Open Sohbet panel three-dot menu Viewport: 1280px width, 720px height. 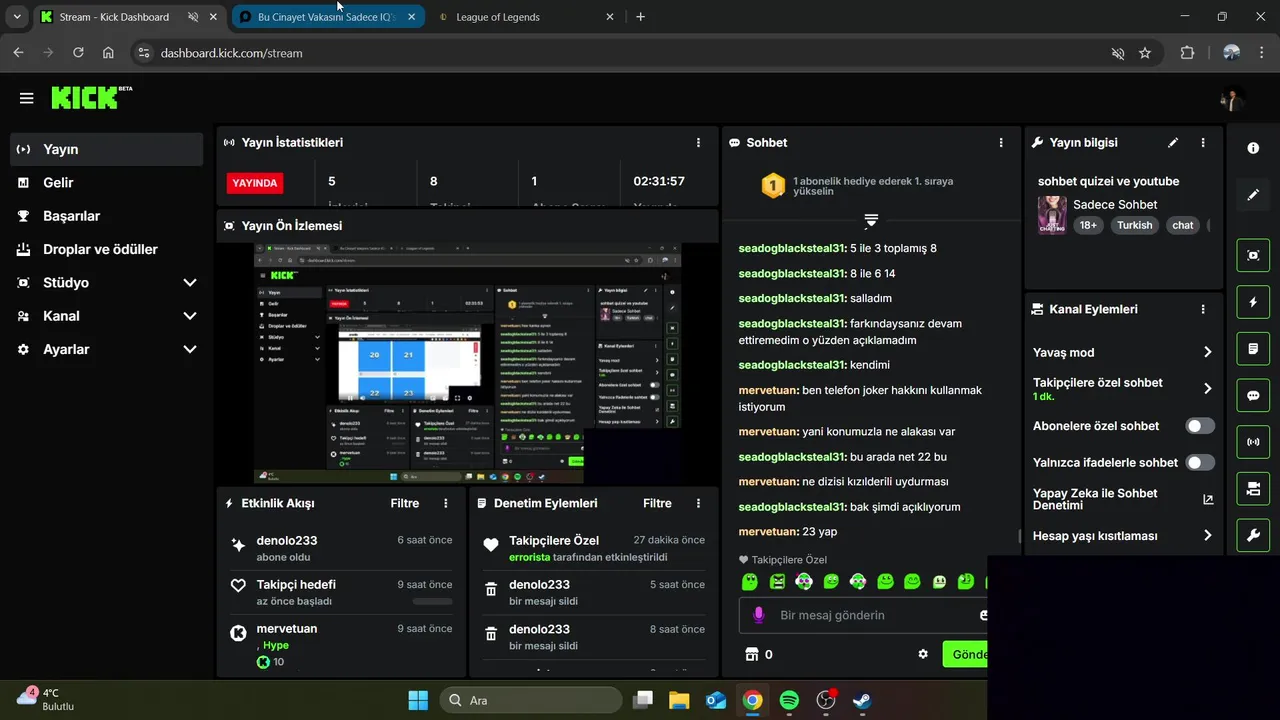point(1001,143)
